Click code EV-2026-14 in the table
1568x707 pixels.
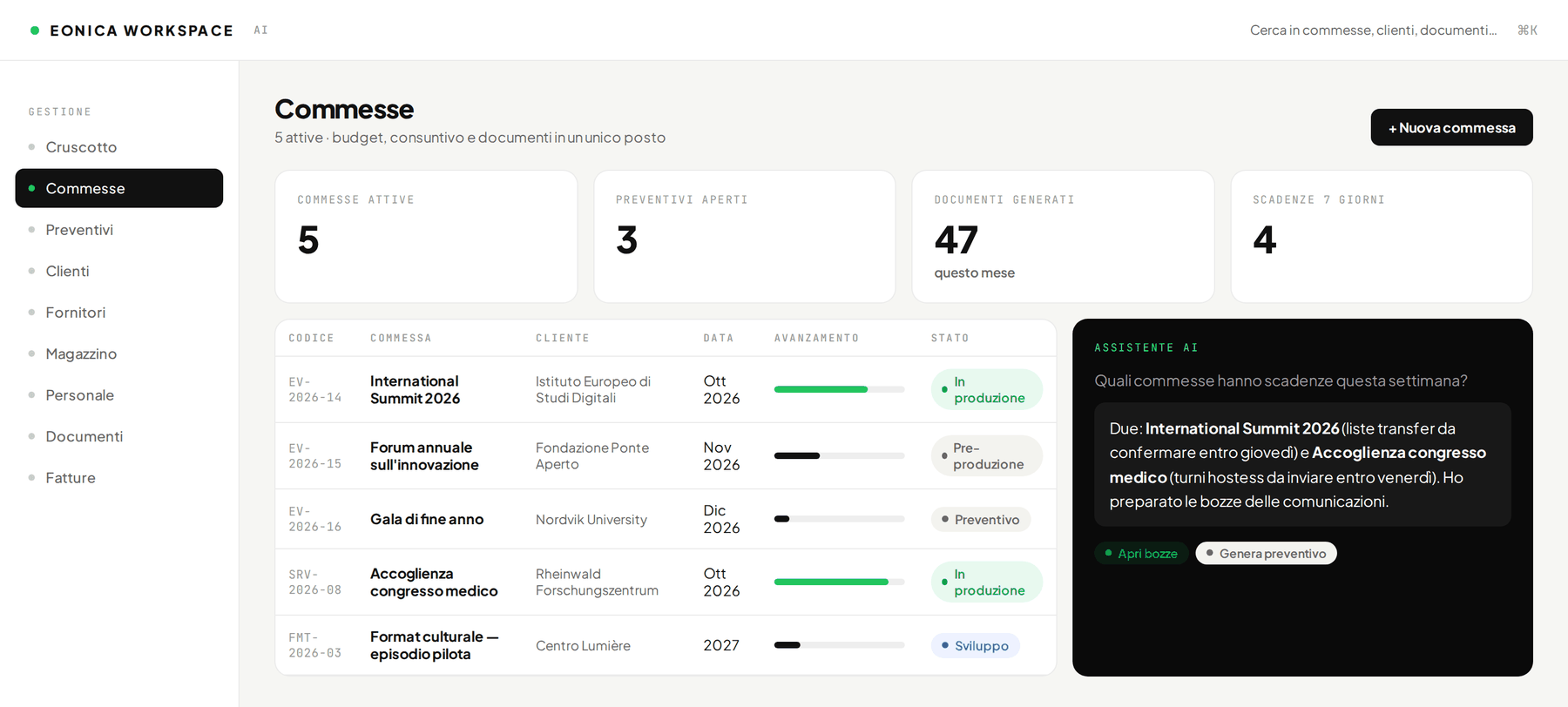315,389
